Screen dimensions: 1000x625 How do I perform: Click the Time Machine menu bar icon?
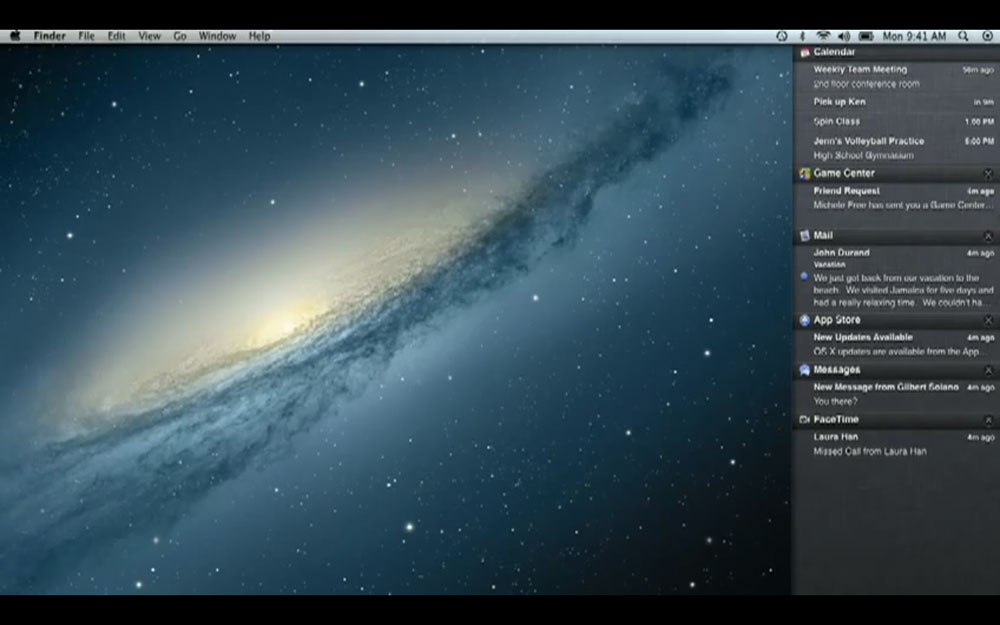[781, 36]
